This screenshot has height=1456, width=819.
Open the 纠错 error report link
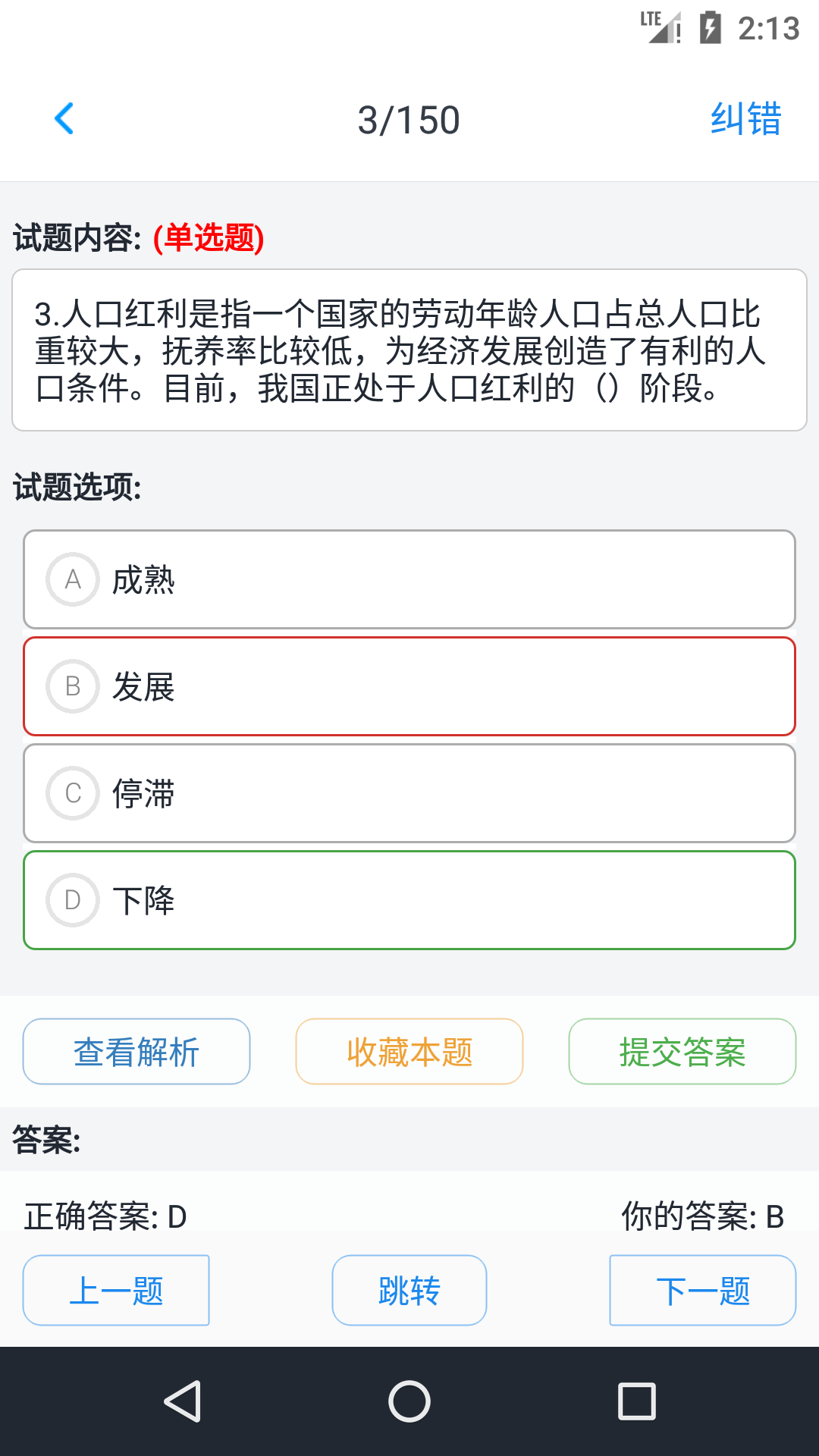[x=745, y=119]
